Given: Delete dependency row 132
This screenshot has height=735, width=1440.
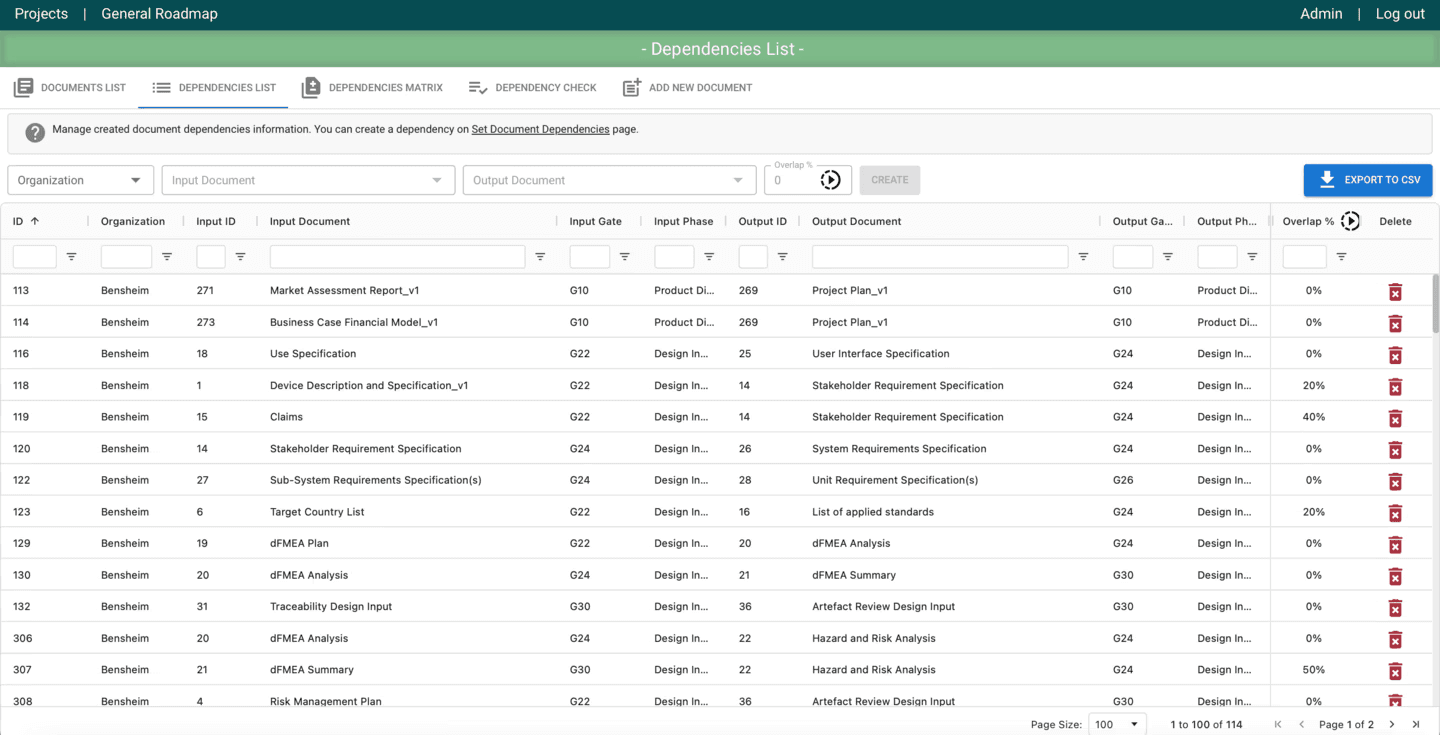Looking at the screenshot, I should (x=1395, y=608).
